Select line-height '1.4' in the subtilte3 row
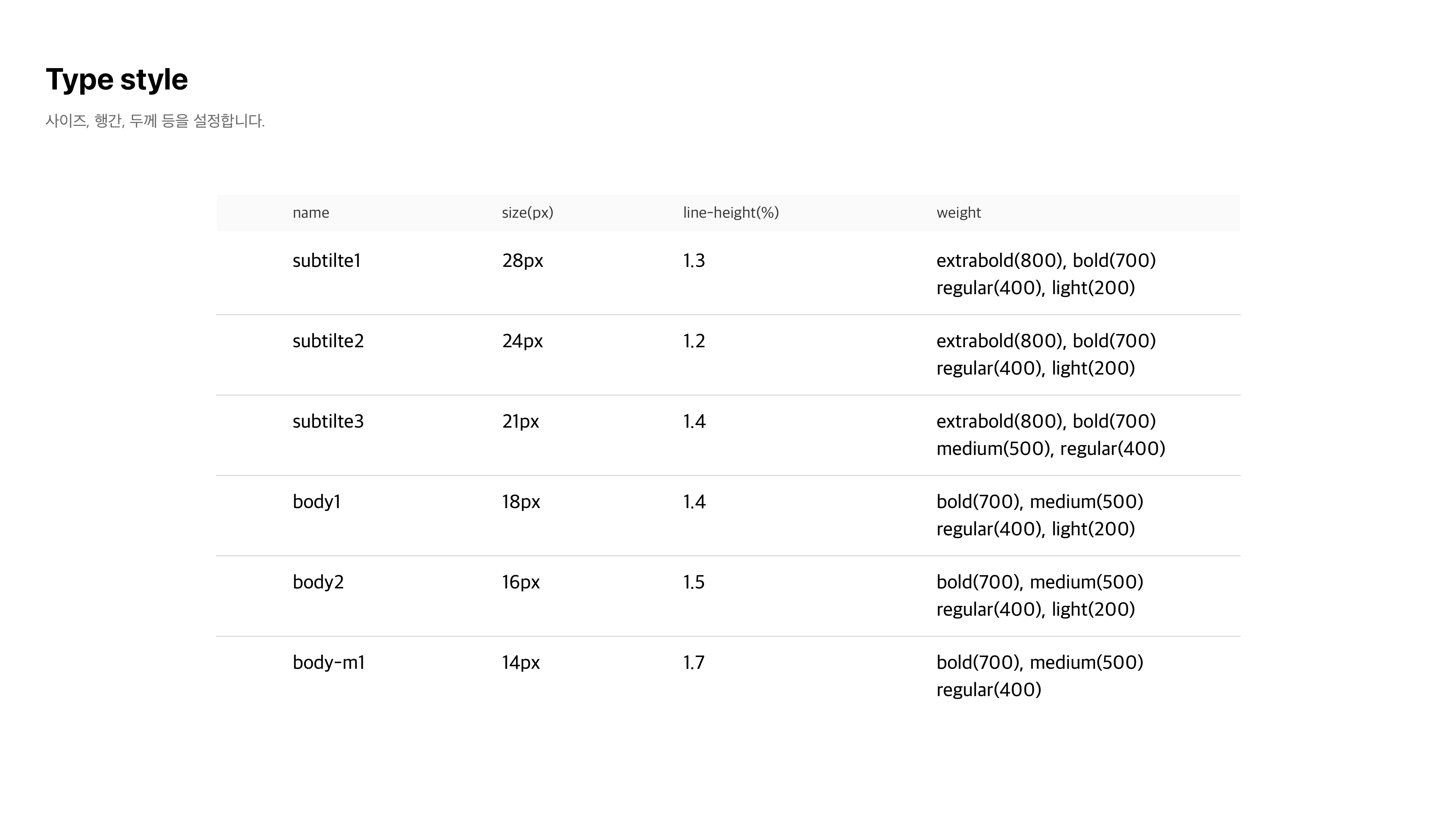This screenshot has width=1456, height=819. 695,421
